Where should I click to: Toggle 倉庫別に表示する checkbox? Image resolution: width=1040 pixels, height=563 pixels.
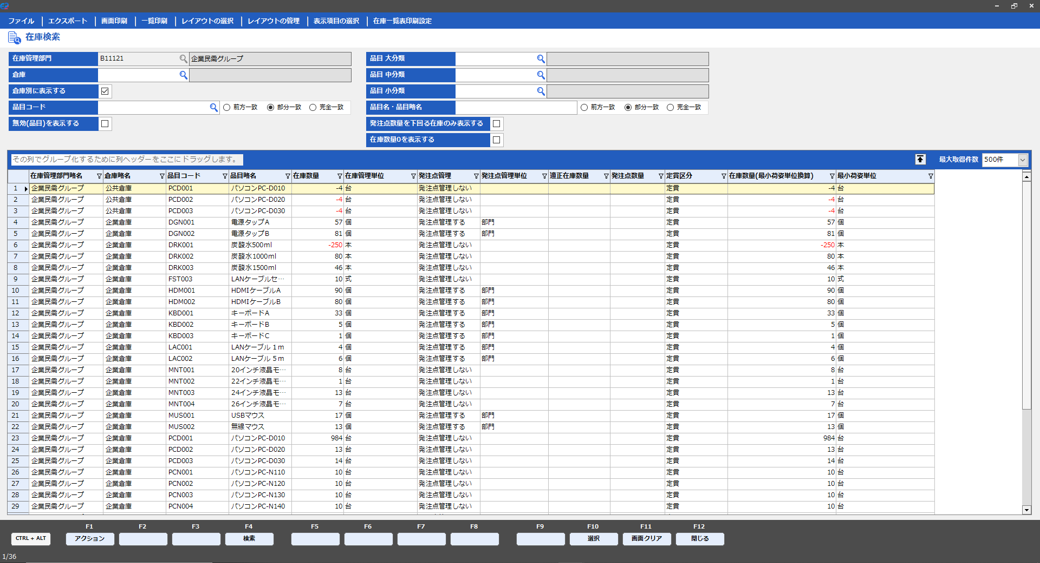click(105, 91)
